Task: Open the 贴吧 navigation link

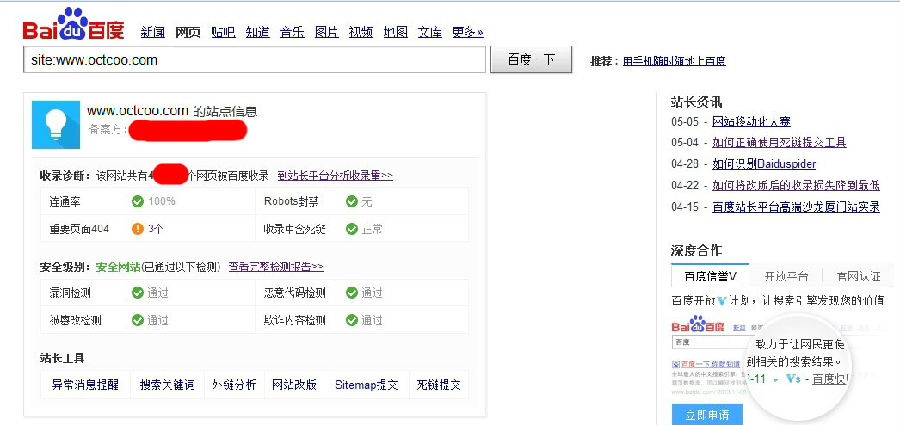Action: (223, 32)
